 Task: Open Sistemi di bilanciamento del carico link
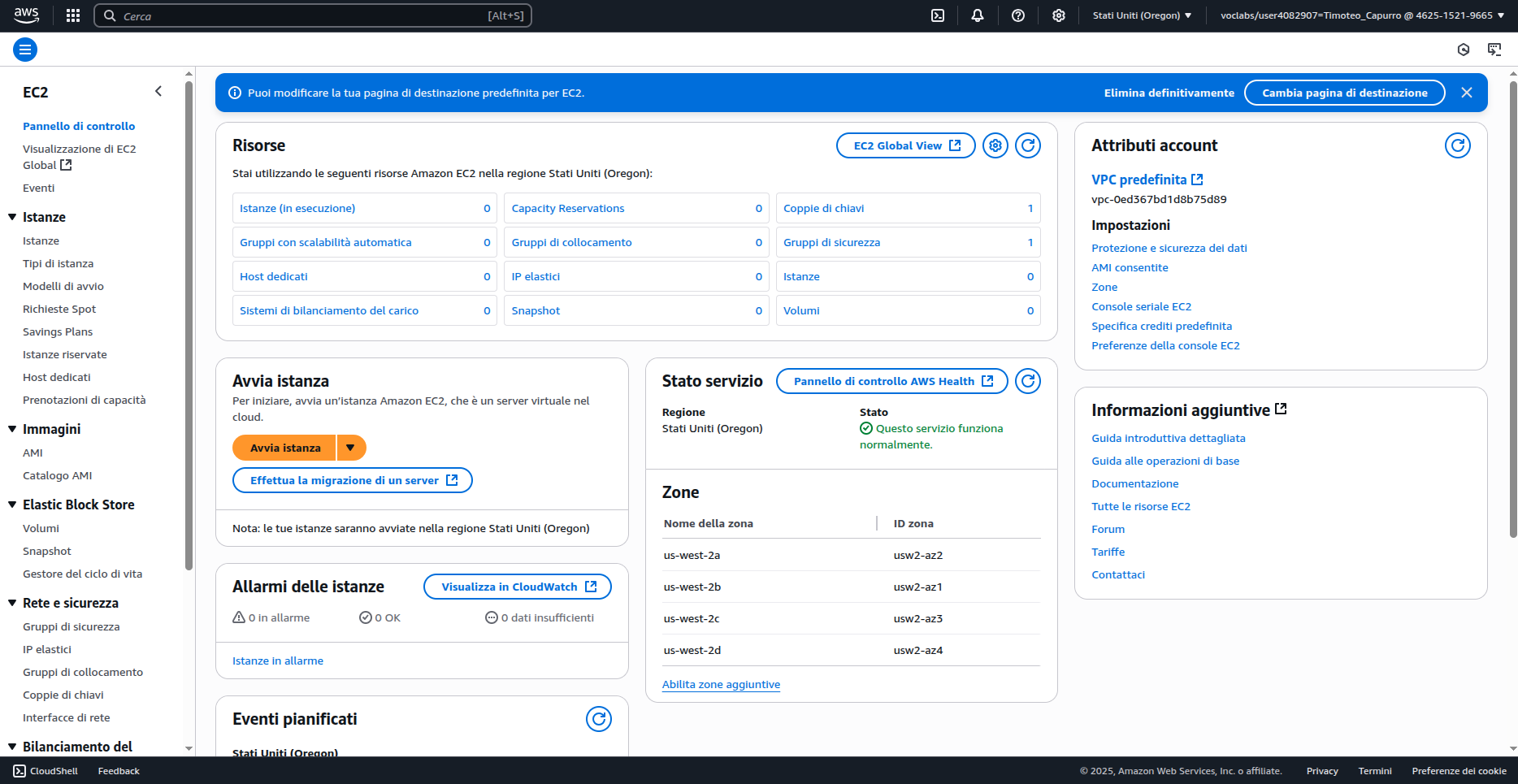click(329, 310)
